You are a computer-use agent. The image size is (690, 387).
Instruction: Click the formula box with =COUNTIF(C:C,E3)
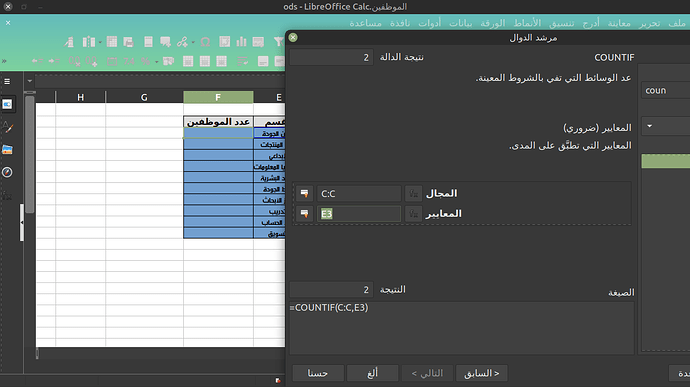pyautogui.click(x=461, y=328)
